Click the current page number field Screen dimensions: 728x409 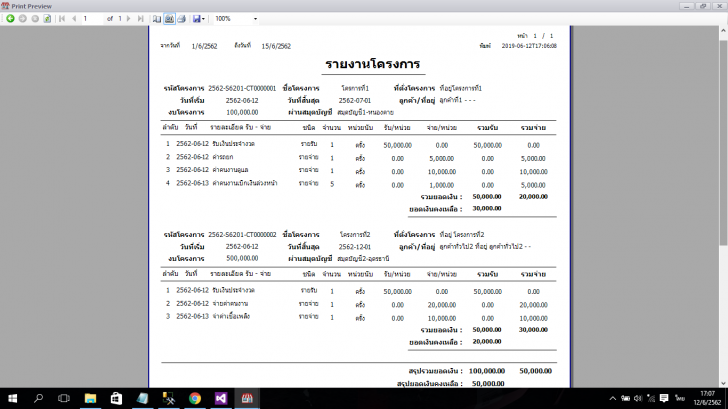[92, 19]
